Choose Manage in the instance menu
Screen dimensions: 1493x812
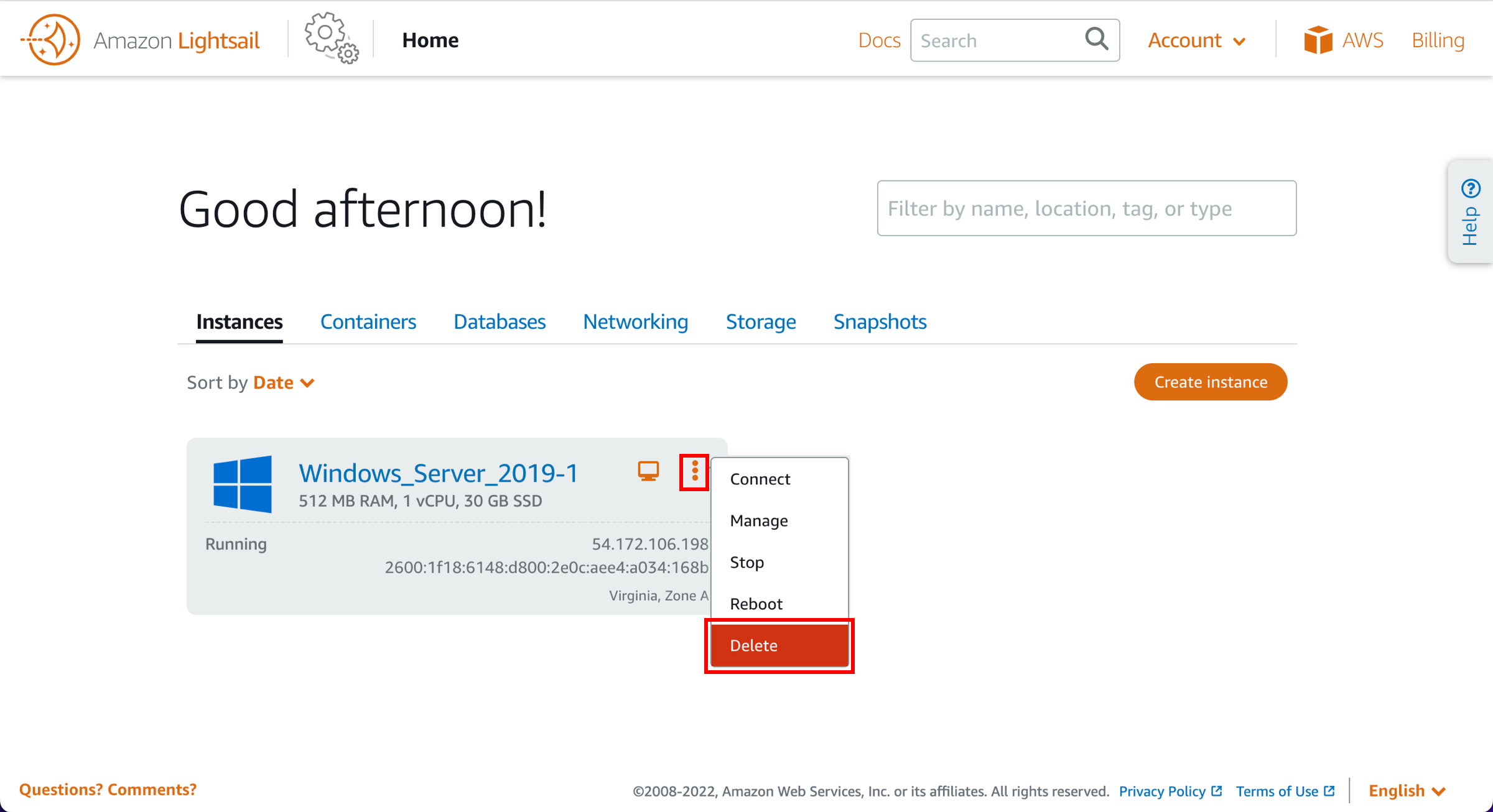coord(779,521)
